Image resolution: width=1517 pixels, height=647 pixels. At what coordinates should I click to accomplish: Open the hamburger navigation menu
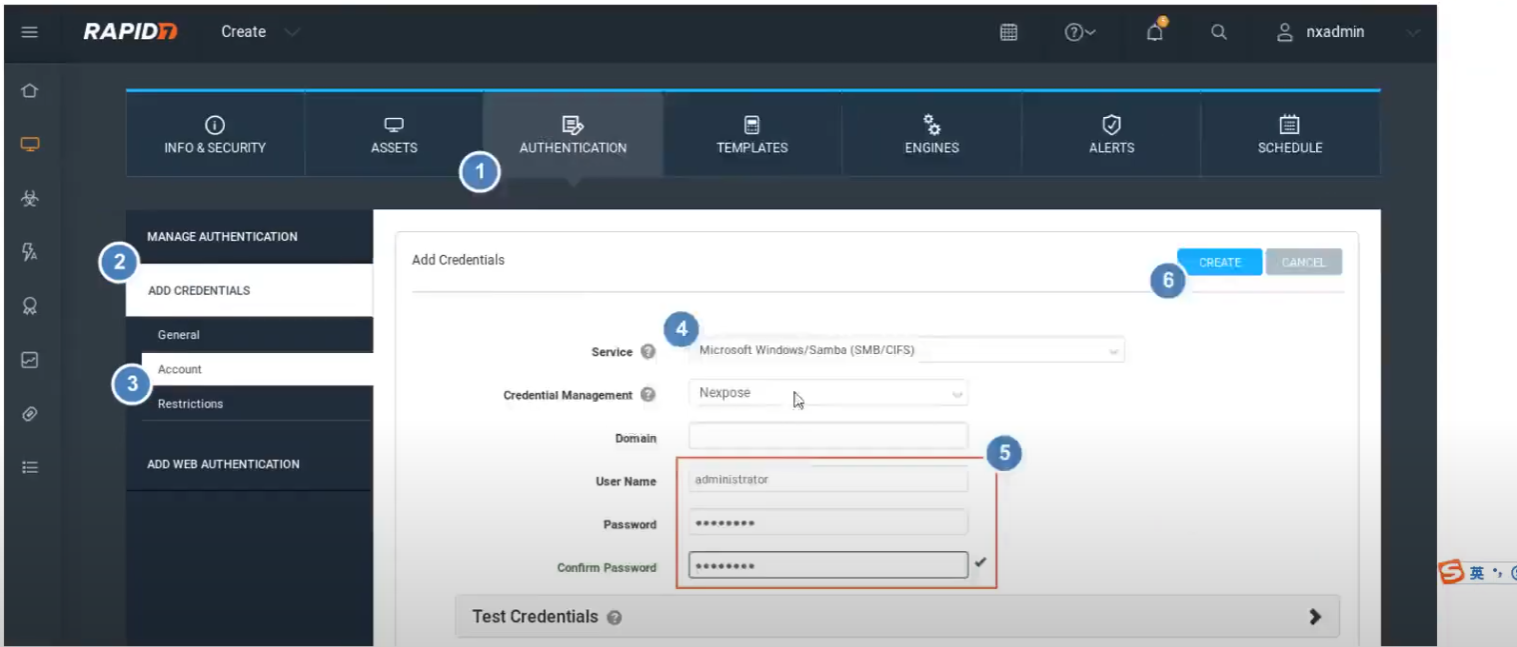pyautogui.click(x=30, y=32)
